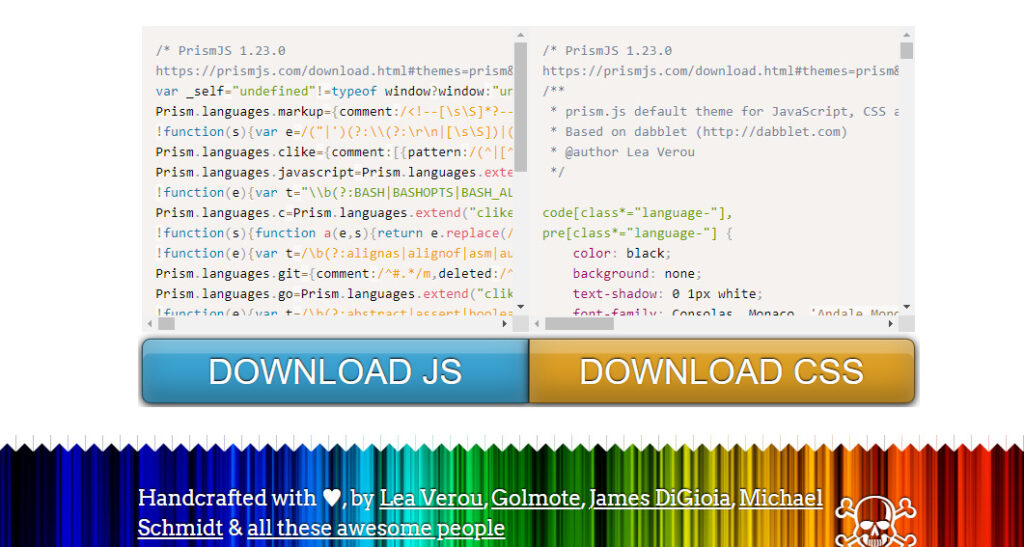The width and height of the screenshot is (1024, 547).
Task: Click the heart icon in footer
Action: click(332, 498)
